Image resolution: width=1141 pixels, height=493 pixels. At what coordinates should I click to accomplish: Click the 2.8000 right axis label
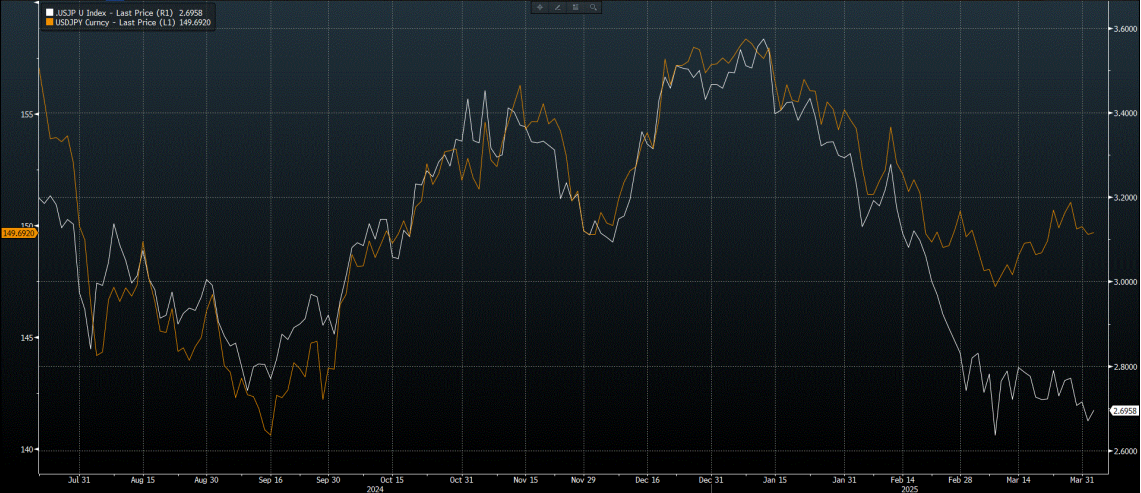pyautogui.click(x=1124, y=367)
